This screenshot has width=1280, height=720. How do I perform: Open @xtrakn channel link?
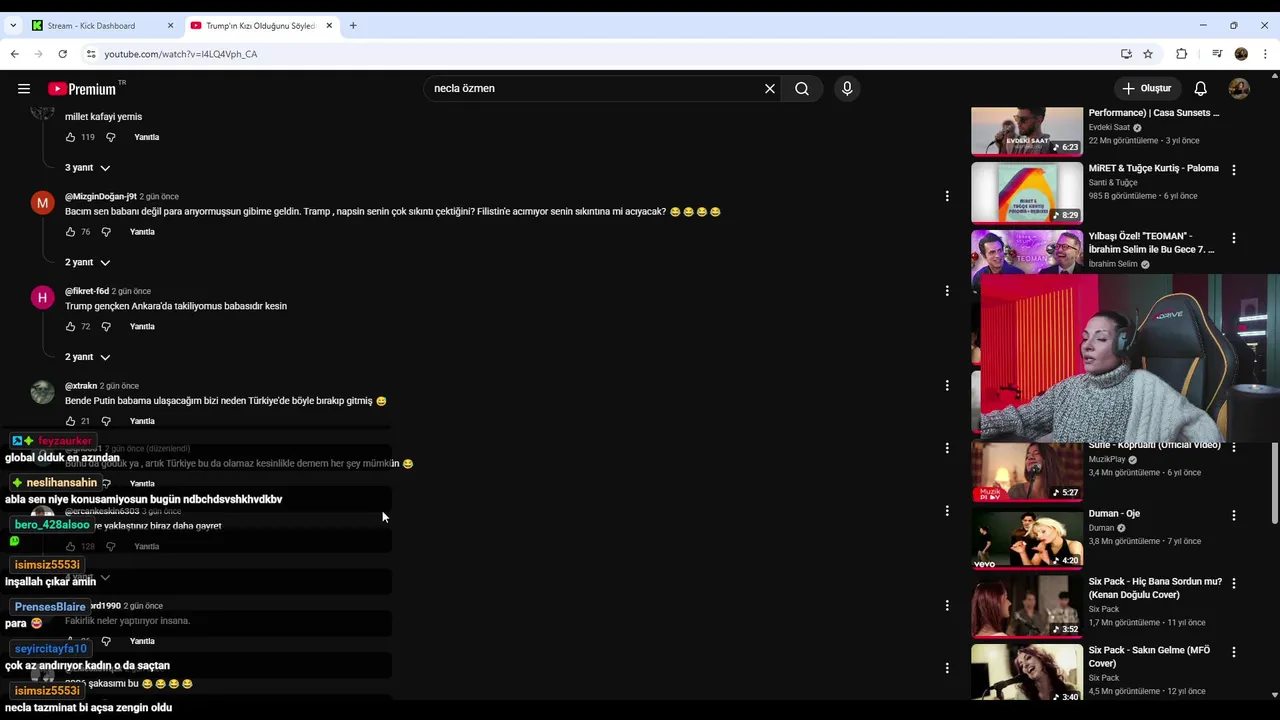tap(81, 386)
